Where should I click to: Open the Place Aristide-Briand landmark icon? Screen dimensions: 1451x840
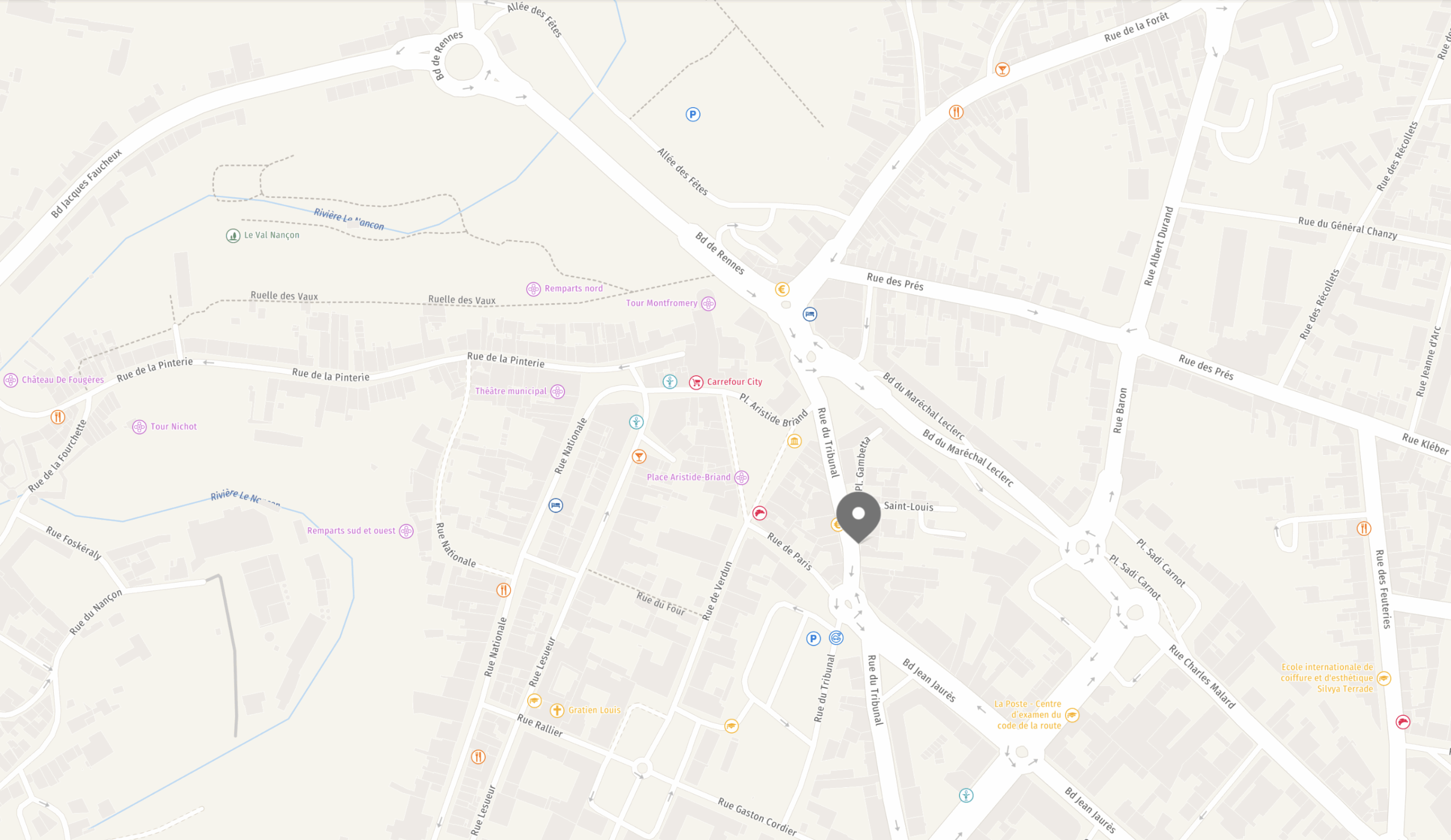point(741,477)
